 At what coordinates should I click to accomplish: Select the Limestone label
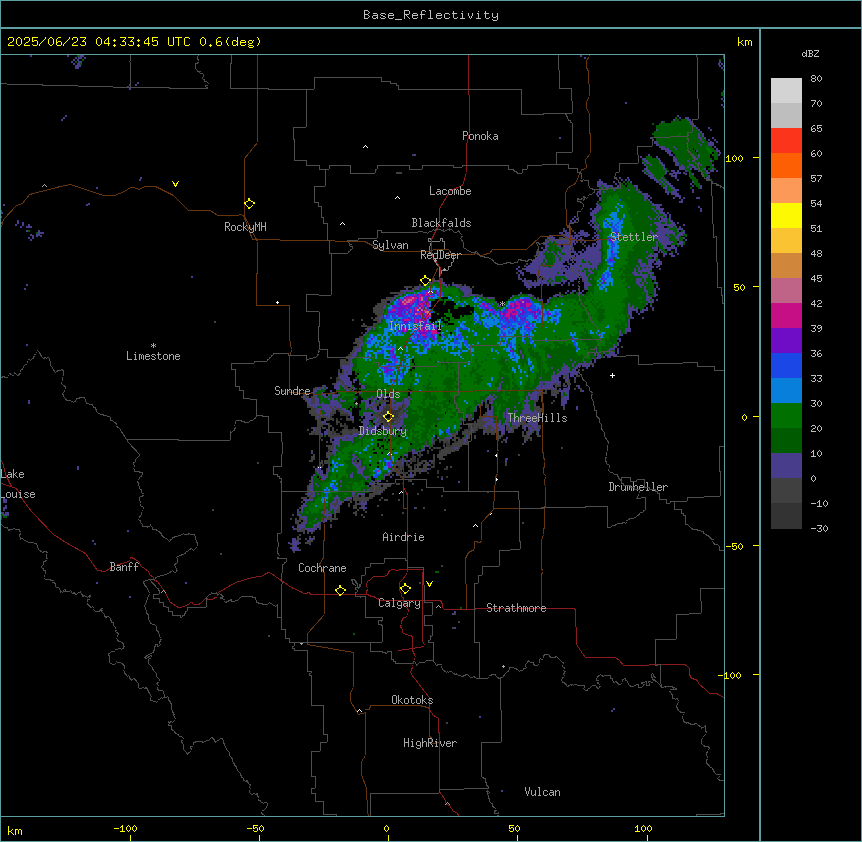pos(153,356)
